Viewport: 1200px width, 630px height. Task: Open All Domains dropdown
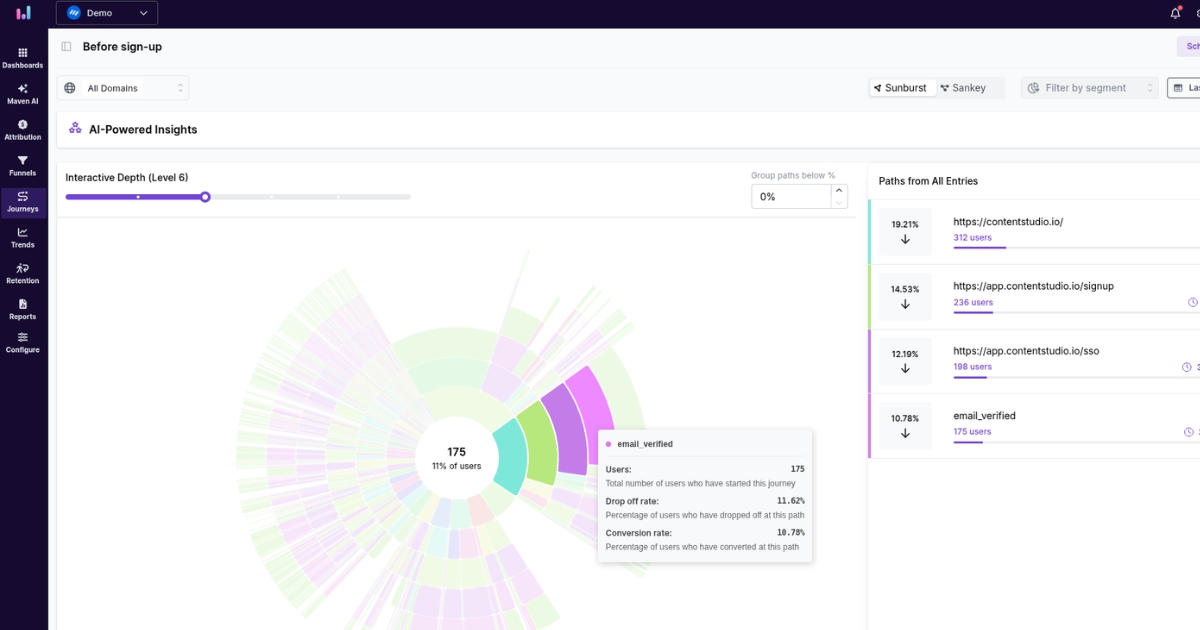(x=123, y=88)
